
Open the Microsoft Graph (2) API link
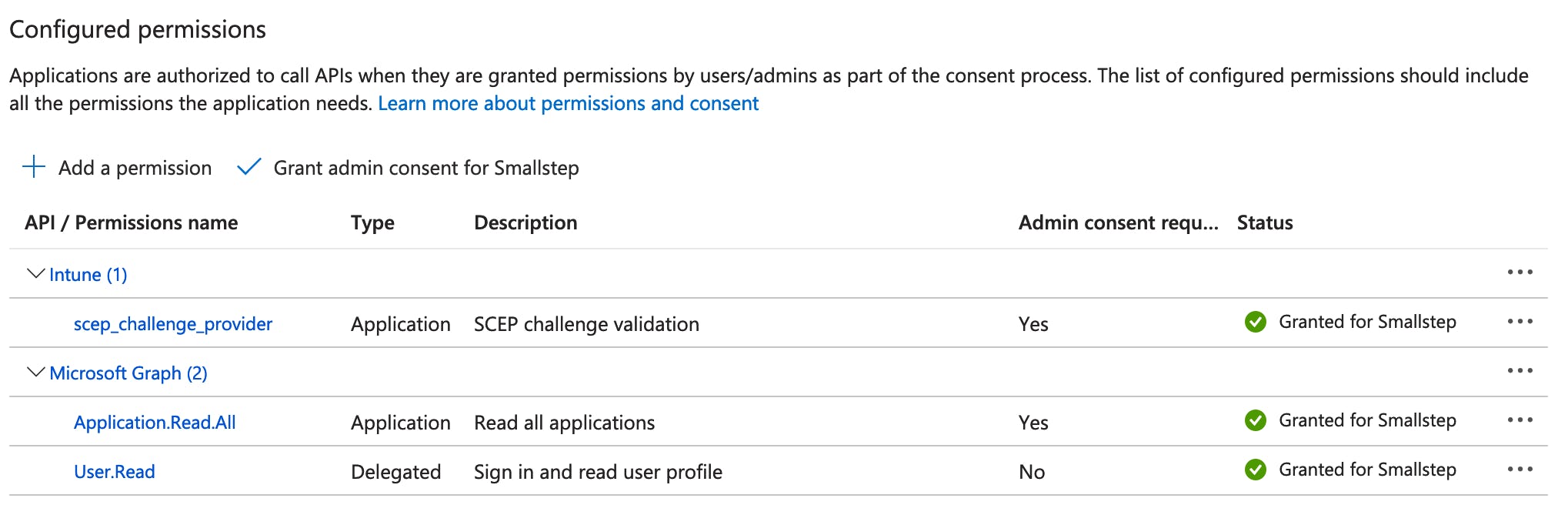click(128, 373)
